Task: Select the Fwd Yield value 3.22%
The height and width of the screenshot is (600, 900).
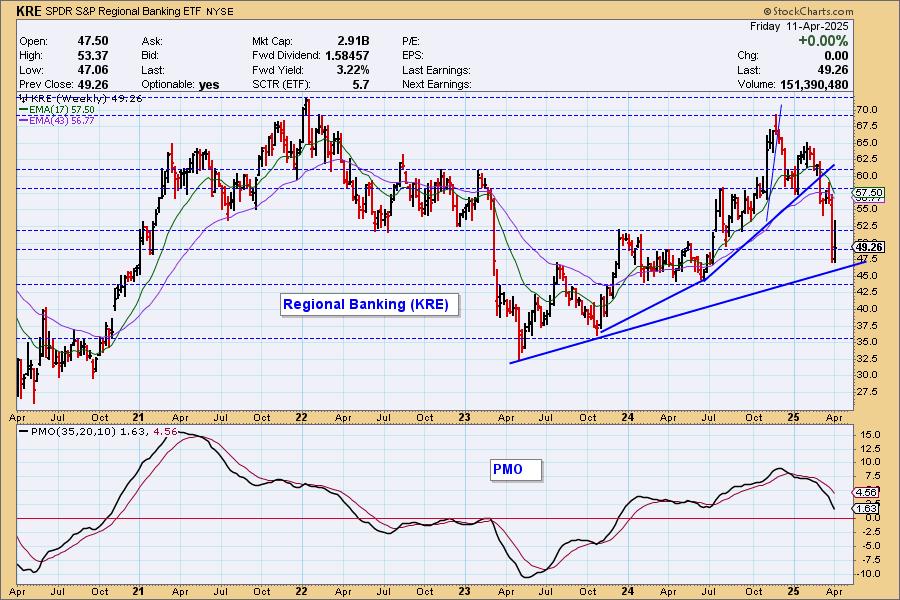Action: click(x=352, y=70)
